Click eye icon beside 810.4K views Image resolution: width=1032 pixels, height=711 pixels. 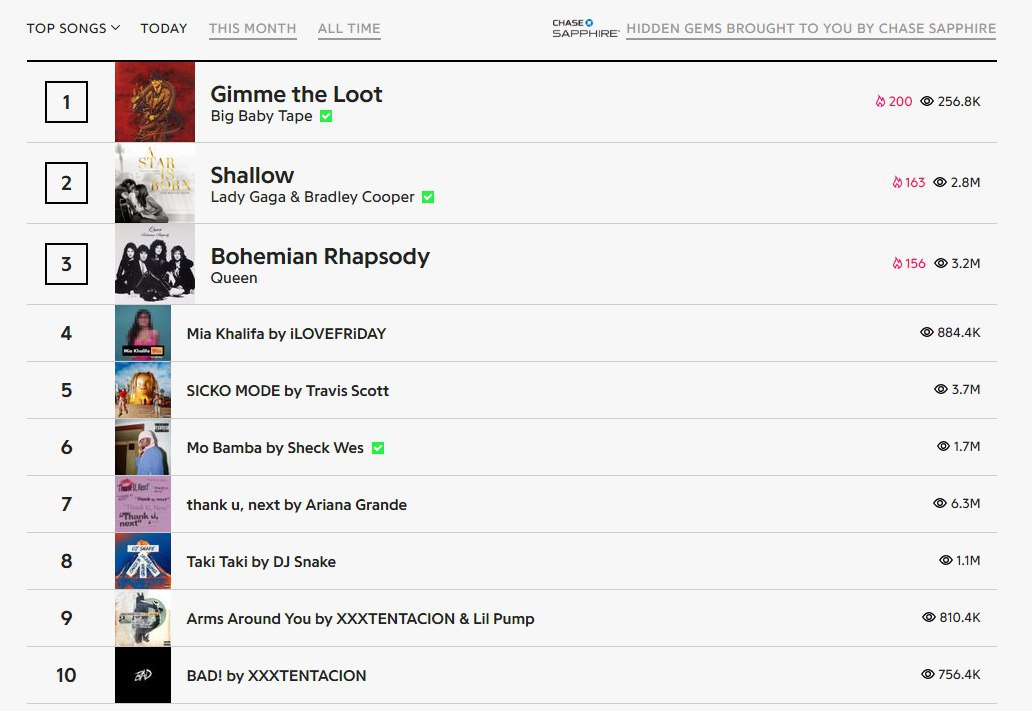pos(929,617)
